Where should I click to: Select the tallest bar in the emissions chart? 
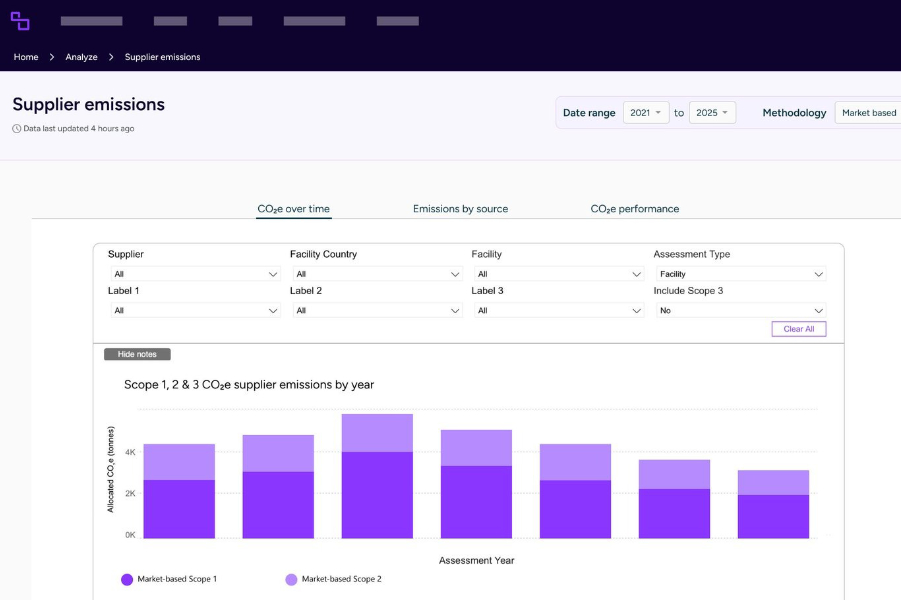click(x=379, y=475)
